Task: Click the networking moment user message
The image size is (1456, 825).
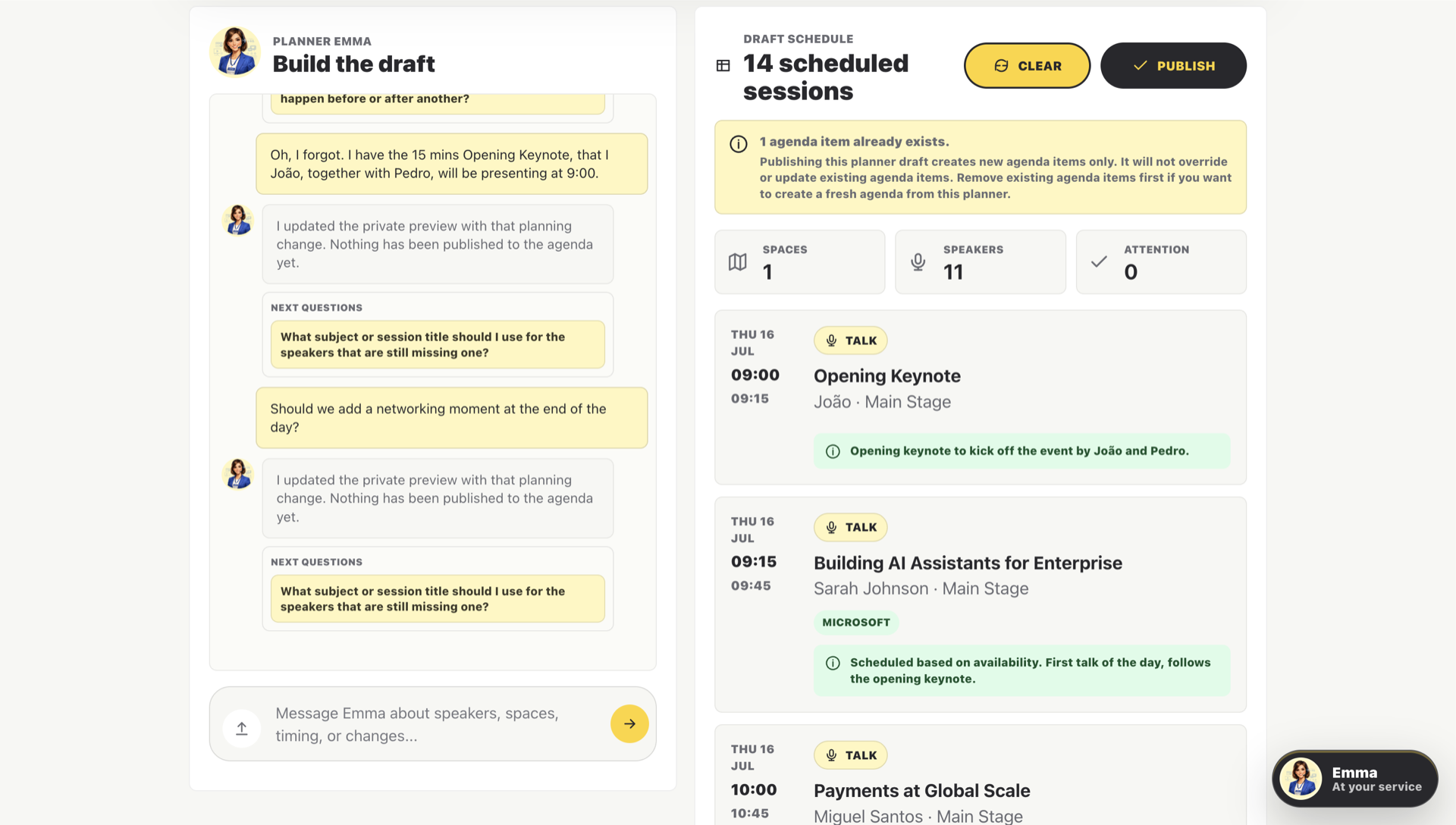Action: coord(452,418)
